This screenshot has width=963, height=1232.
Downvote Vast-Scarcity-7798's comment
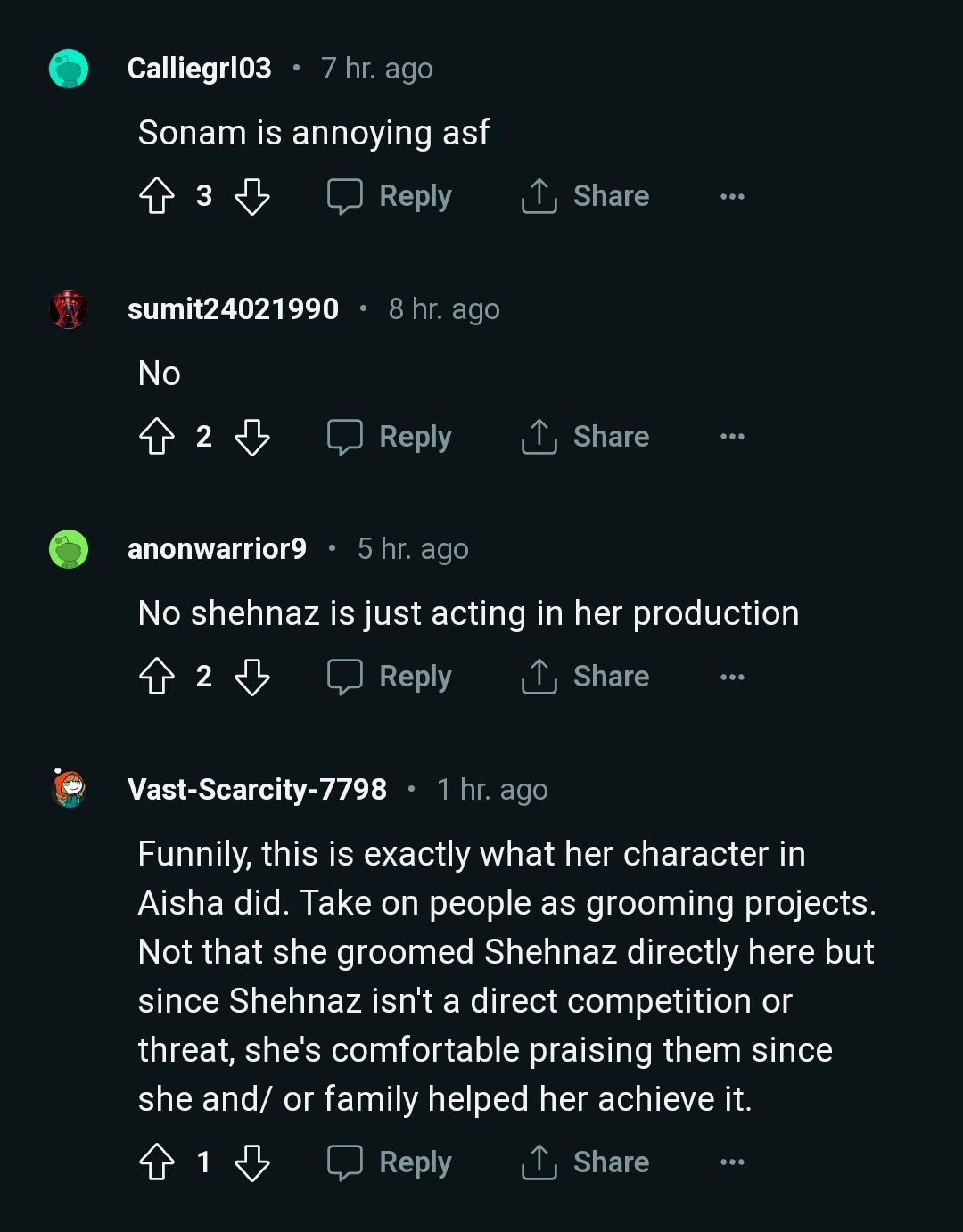click(251, 1162)
